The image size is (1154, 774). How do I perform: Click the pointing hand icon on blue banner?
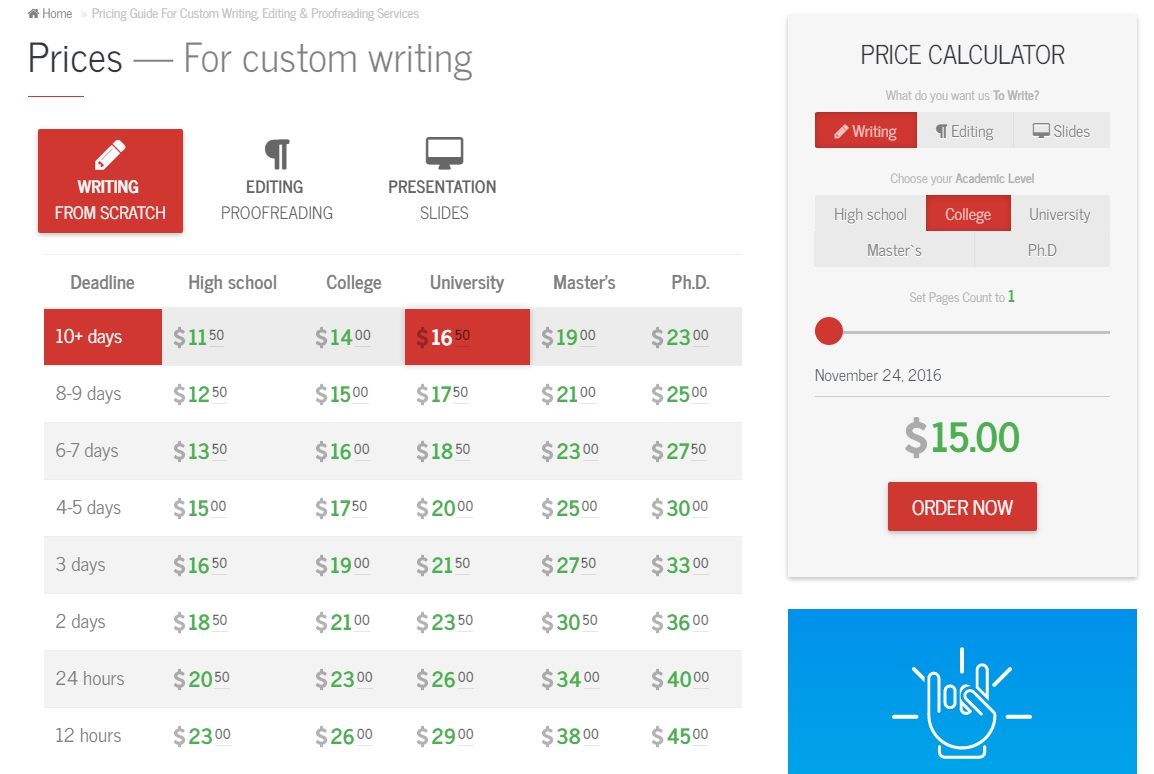[x=962, y=703]
